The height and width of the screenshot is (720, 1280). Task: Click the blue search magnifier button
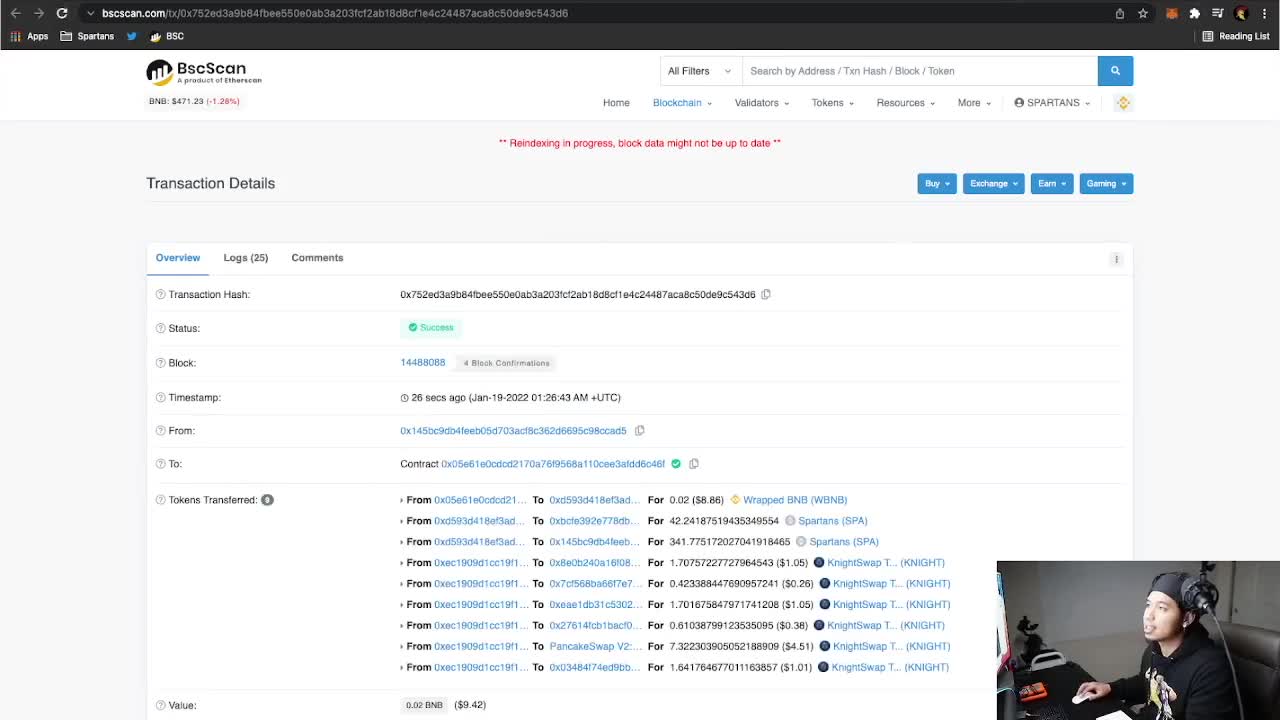(1115, 71)
